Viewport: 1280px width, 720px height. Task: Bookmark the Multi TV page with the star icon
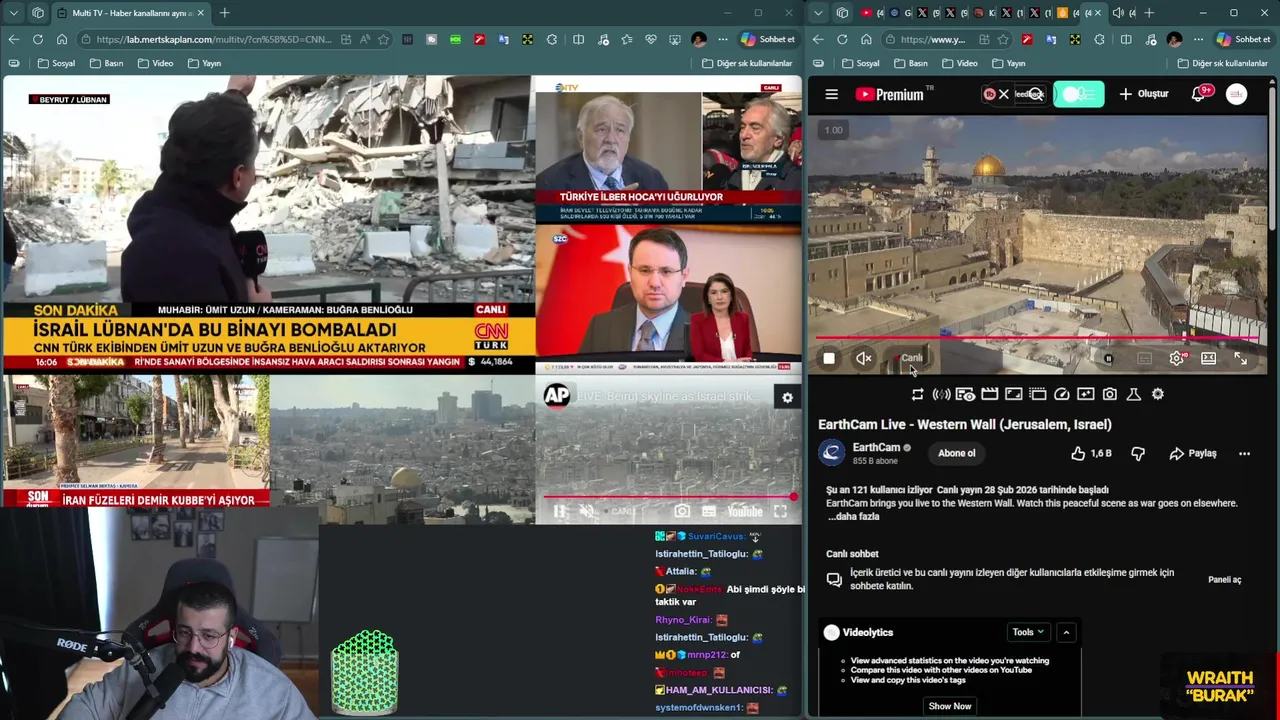383,39
